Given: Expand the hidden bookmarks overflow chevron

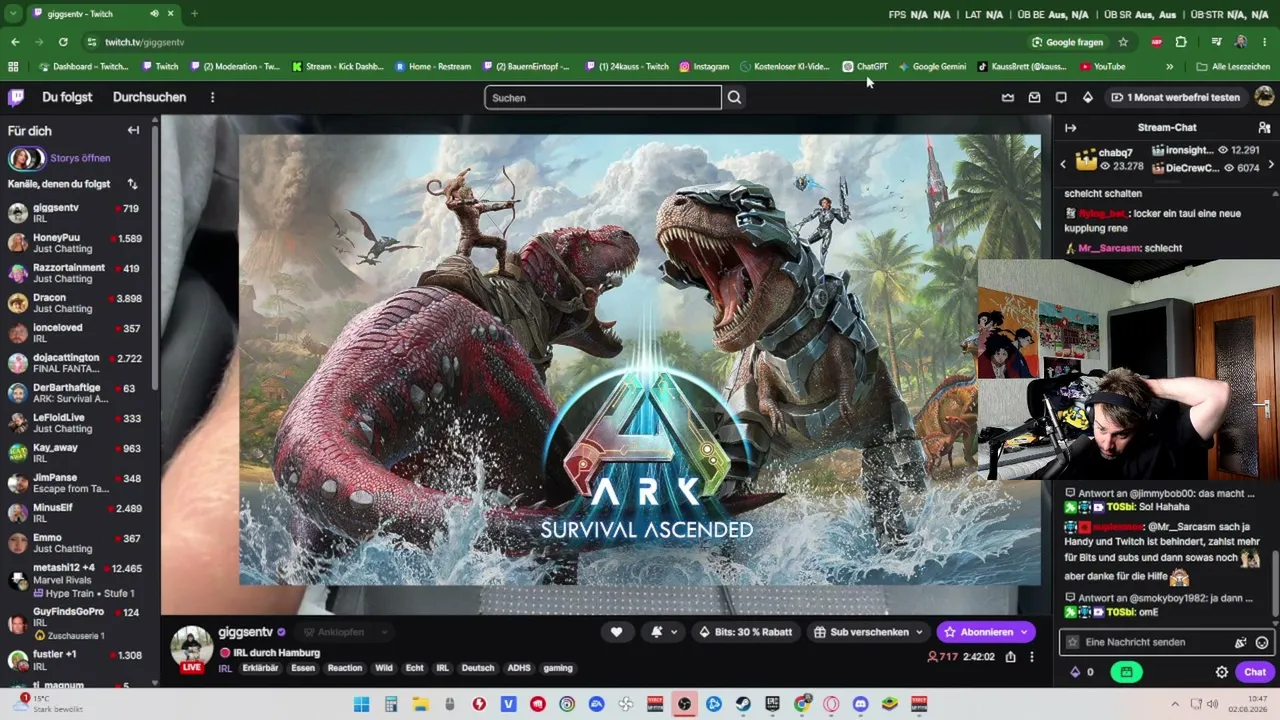Looking at the screenshot, I should click(x=1169, y=67).
